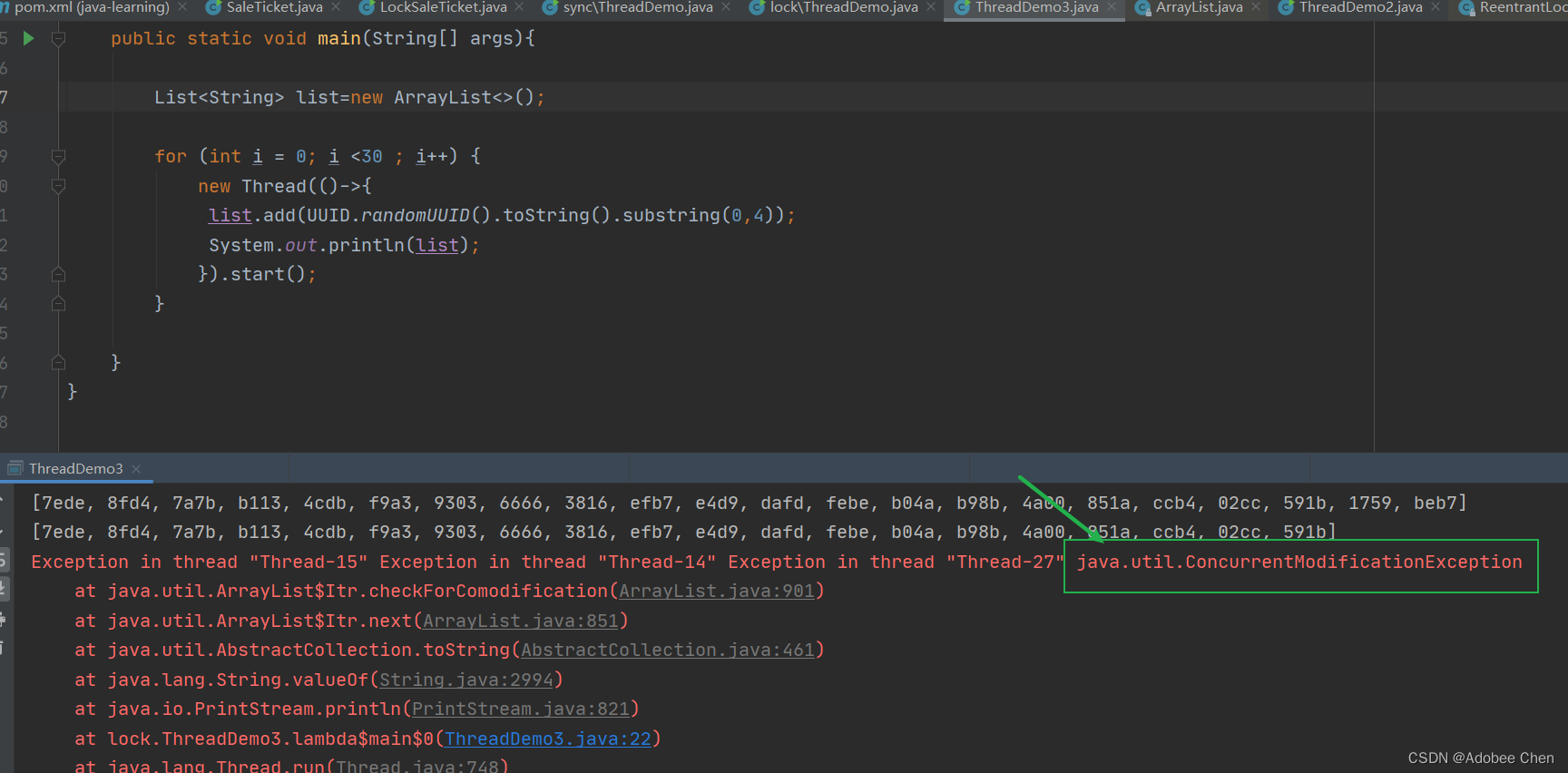Collapse the for loop fold marker
Viewport: 1568px width, 773px height.
coord(58,156)
